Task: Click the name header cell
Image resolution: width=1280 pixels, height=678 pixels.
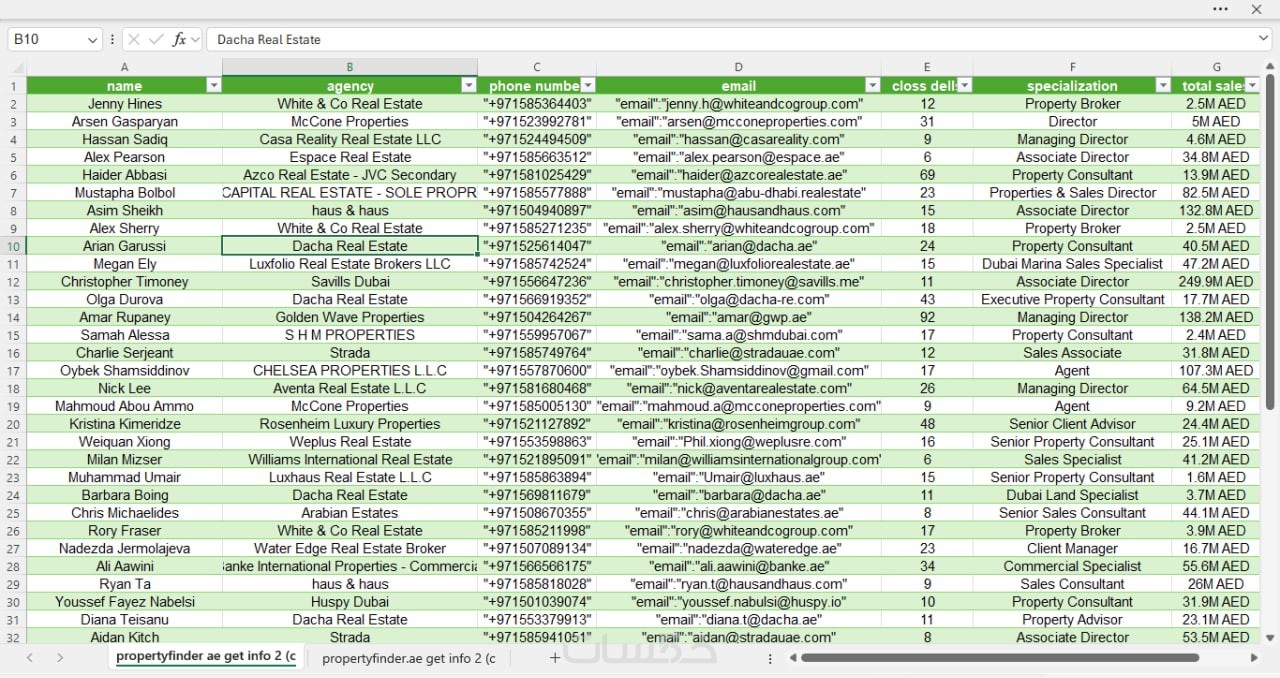Action: pos(124,86)
